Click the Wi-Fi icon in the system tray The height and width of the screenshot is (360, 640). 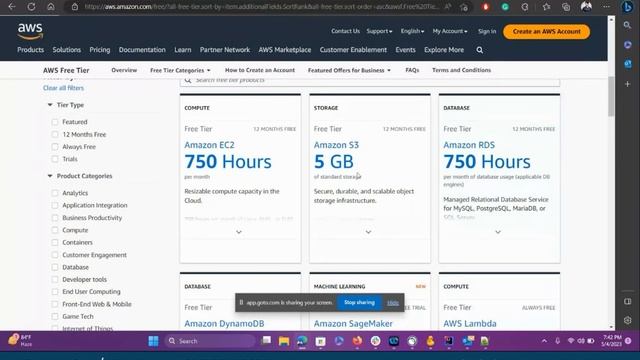[x=571, y=341]
